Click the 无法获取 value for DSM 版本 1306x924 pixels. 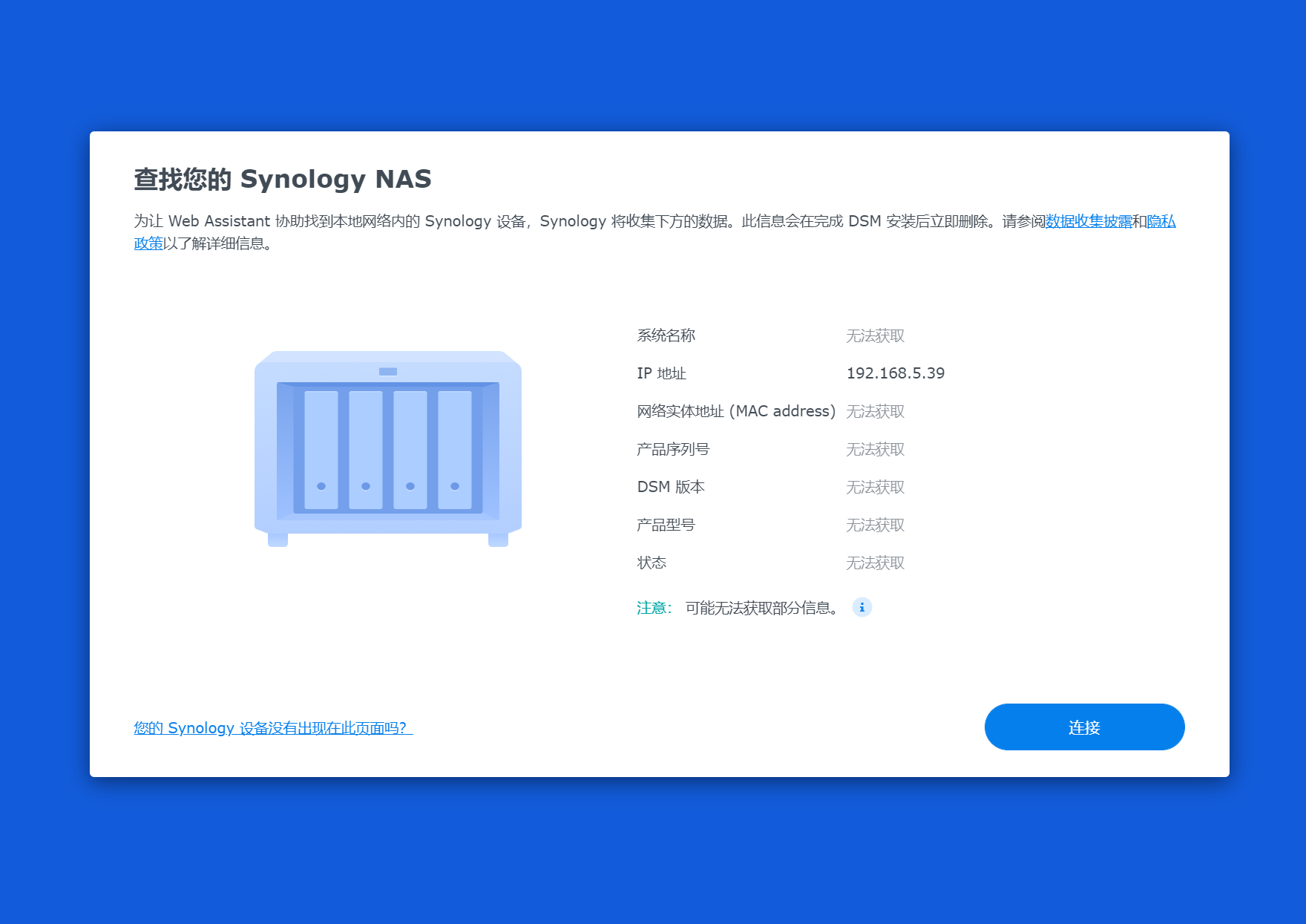pos(876,487)
